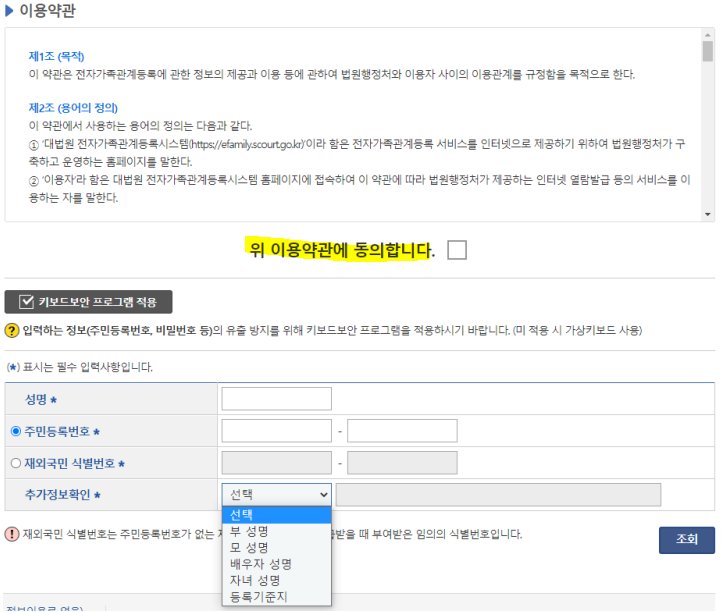Click 제1조 (목적) heading
This screenshot has height=612, width=724.
[x=56, y=56]
